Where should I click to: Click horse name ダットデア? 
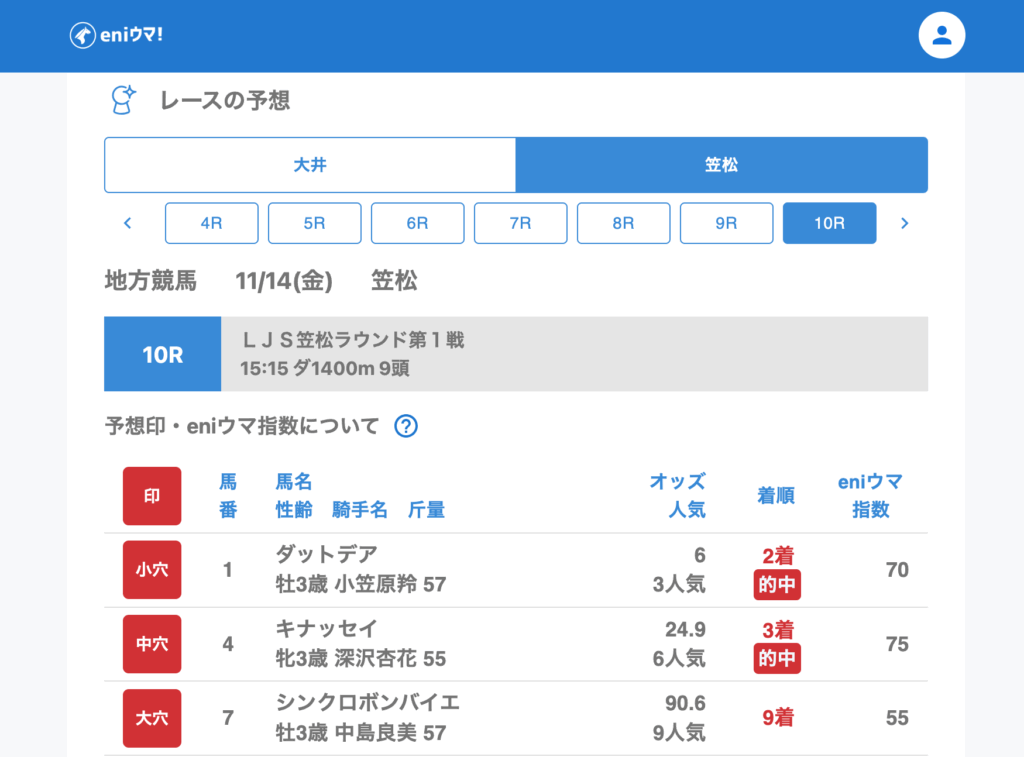[326, 555]
